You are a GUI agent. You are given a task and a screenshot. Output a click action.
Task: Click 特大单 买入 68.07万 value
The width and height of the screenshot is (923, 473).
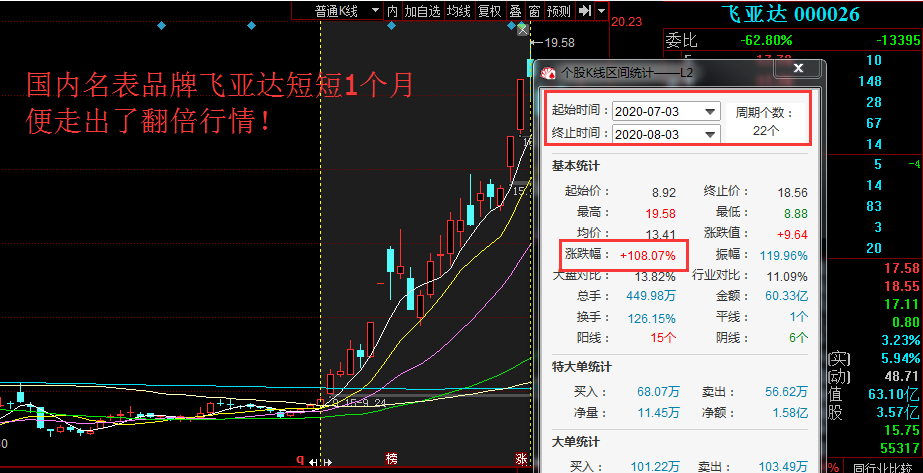(x=658, y=392)
